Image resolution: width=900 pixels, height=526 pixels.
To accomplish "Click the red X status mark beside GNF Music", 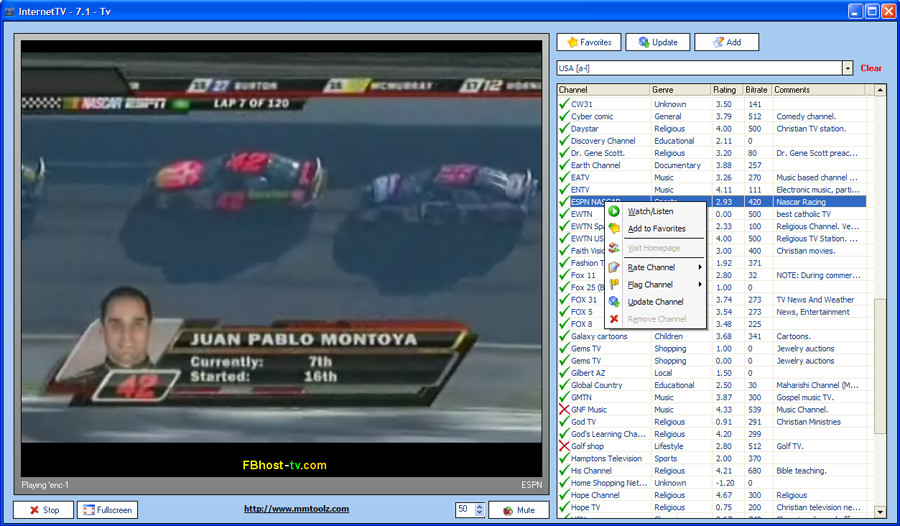I will click(564, 409).
